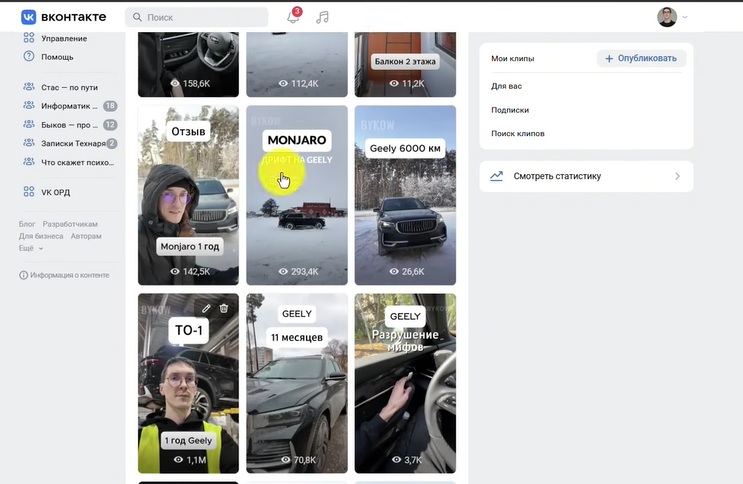Click the 70,8K view count
The image size is (743, 484).
tap(299, 459)
